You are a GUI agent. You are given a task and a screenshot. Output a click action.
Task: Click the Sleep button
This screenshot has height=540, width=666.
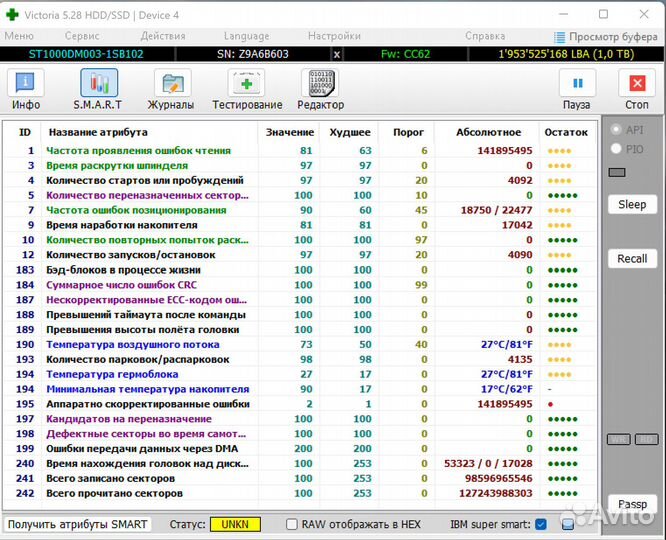tap(632, 204)
